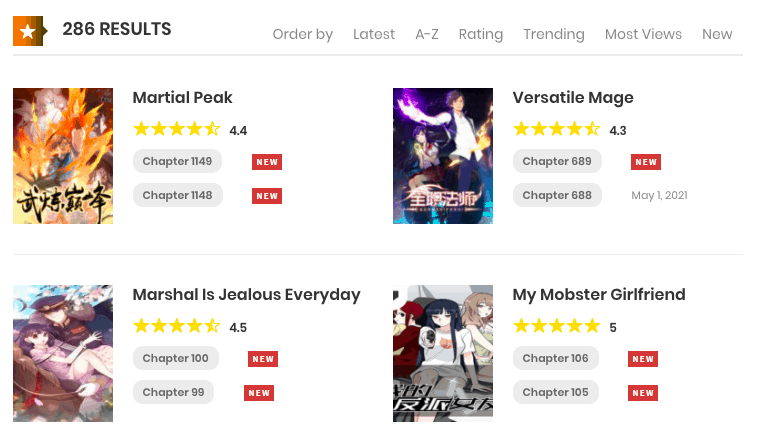
Task: Open Versatile Mage Chapter 688
Action: (x=557, y=195)
